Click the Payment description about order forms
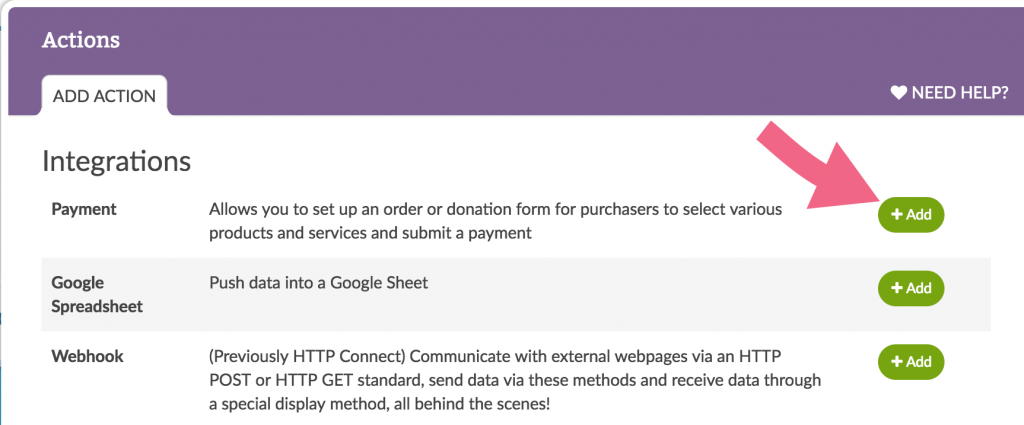Screen dimensions: 1024x425 (495, 221)
